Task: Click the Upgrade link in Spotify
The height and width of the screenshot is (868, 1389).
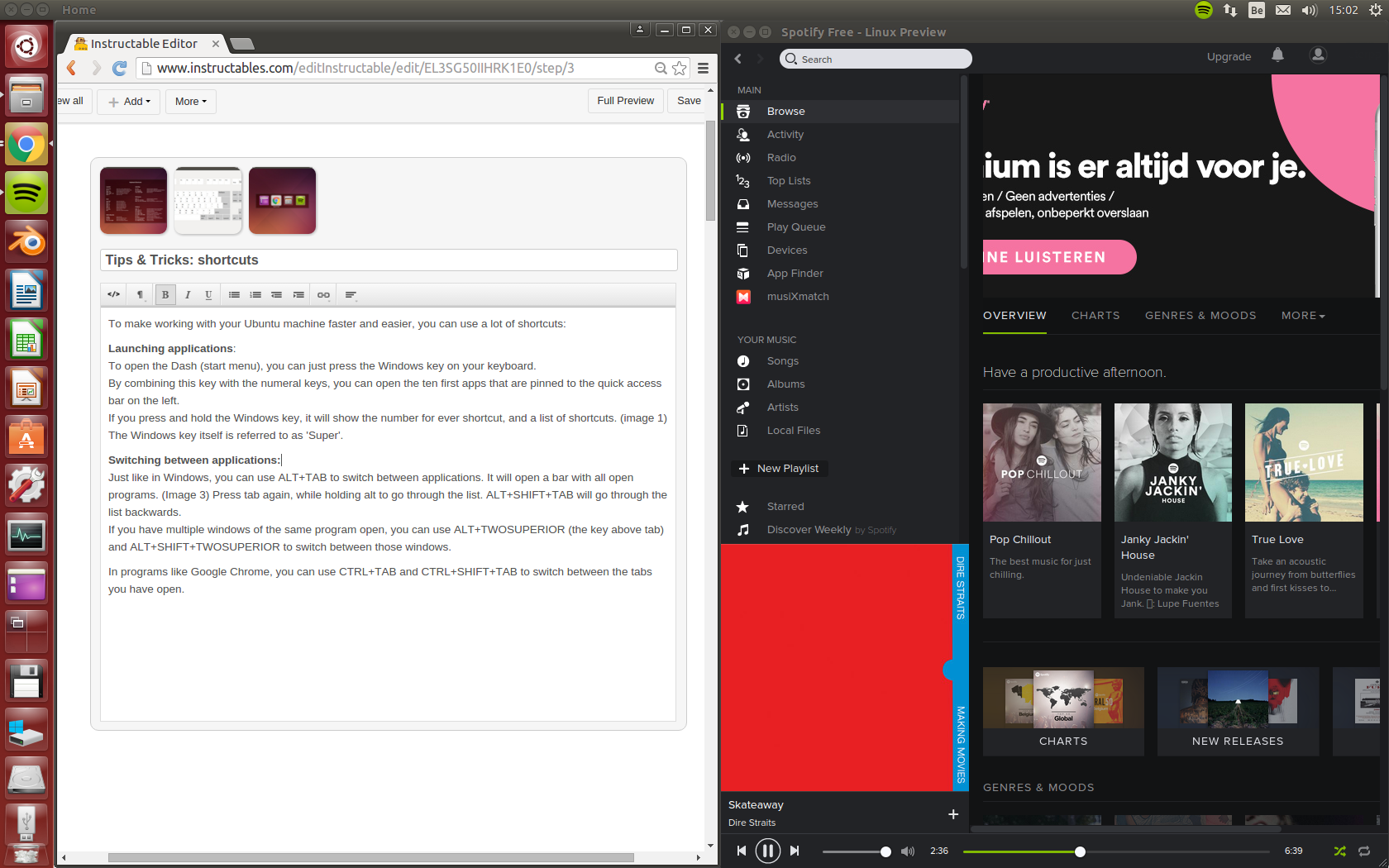Action: 1229,57
